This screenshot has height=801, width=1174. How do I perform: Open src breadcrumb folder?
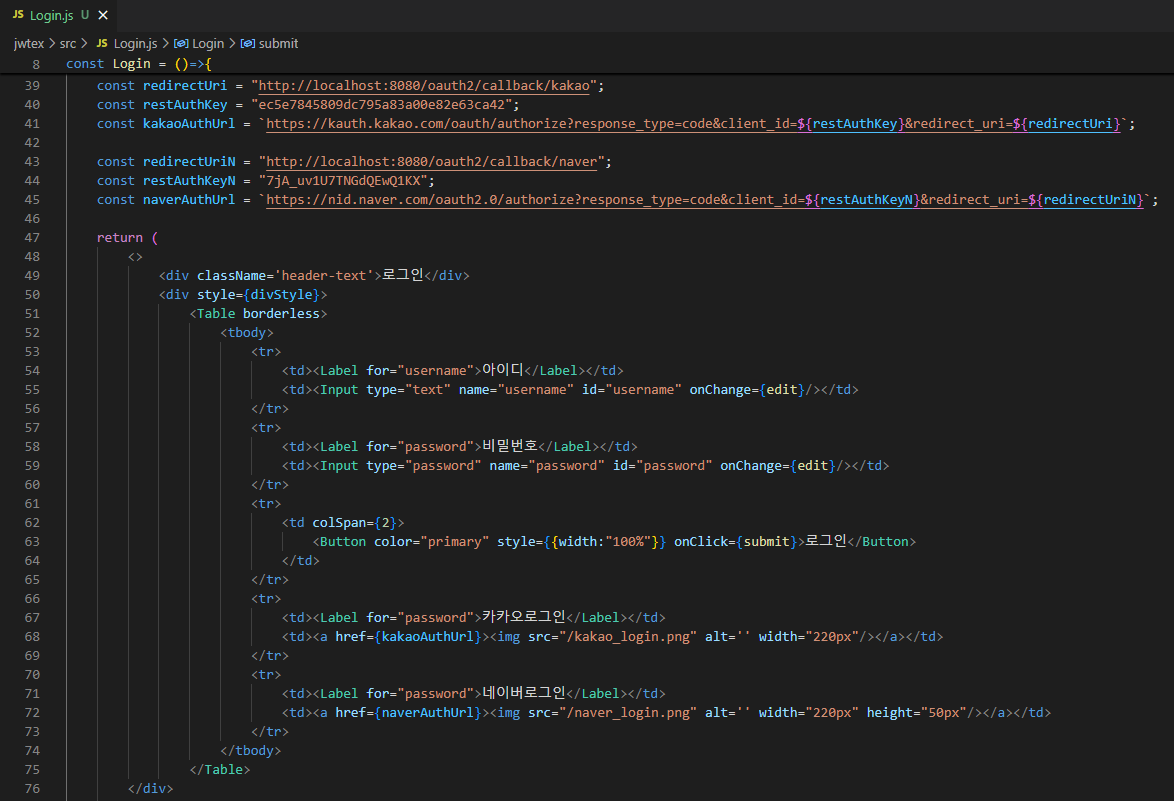[68, 43]
